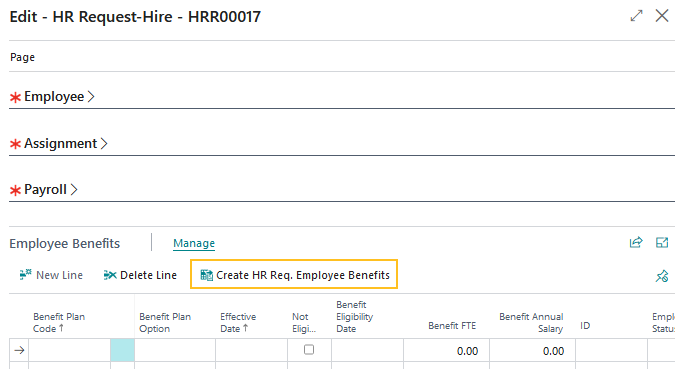Sort by Effective Date column header
The height and width of the screenshot is (369, 678).
click(238, 323)
